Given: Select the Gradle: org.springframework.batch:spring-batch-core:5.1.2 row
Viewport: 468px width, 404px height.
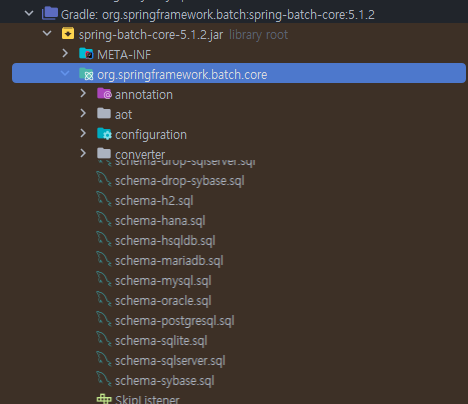Looking at the screenshot, I should [218, 15].
